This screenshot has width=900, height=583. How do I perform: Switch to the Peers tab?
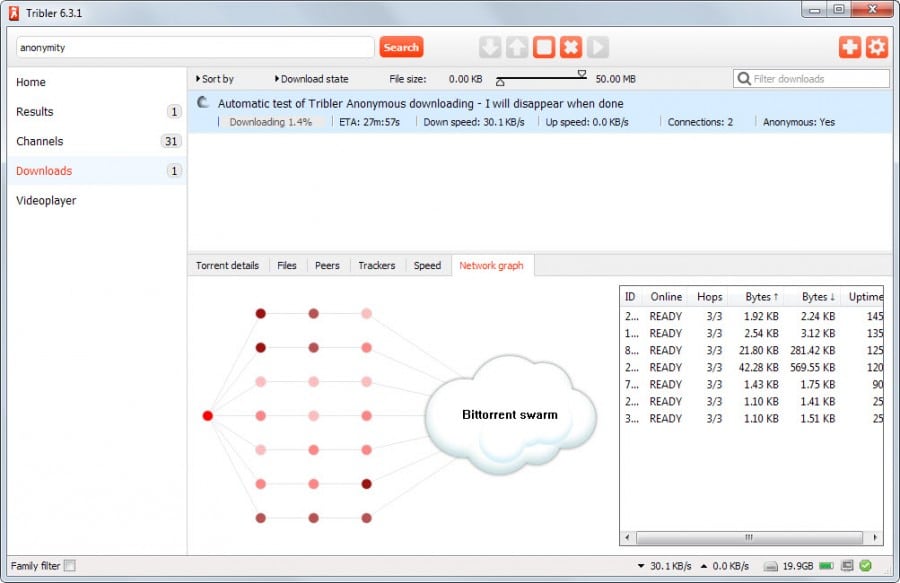(x=327, y=266)
